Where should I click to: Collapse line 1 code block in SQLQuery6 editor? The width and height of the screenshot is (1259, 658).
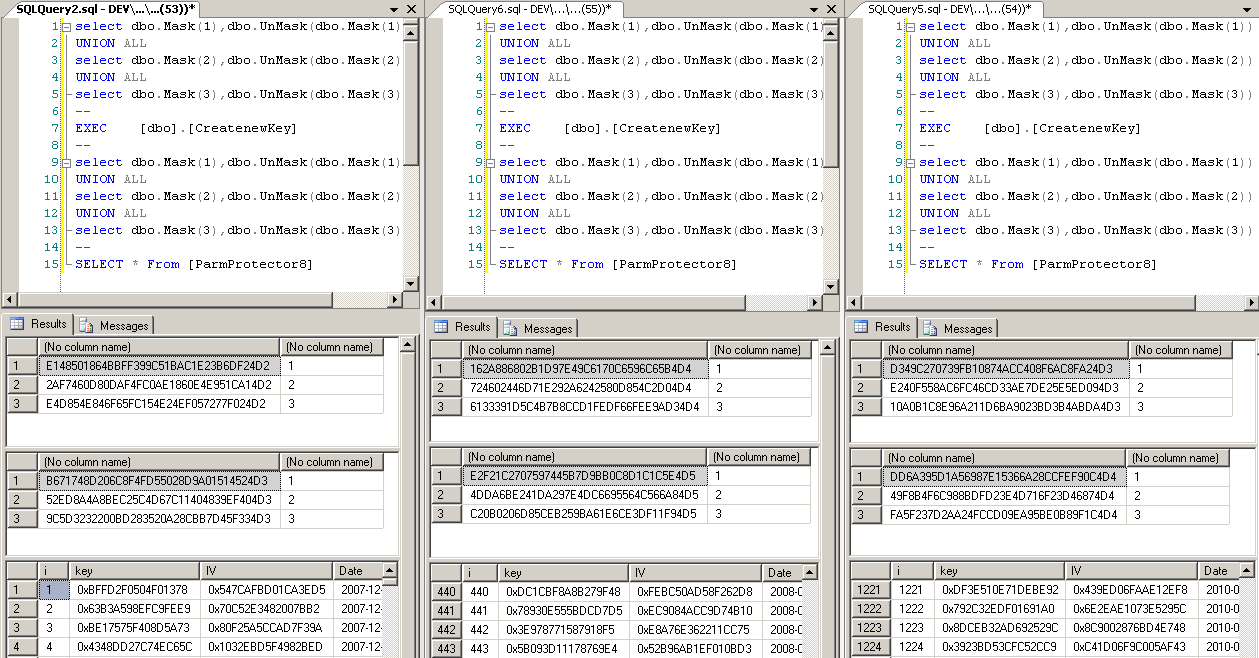[491, 26]
